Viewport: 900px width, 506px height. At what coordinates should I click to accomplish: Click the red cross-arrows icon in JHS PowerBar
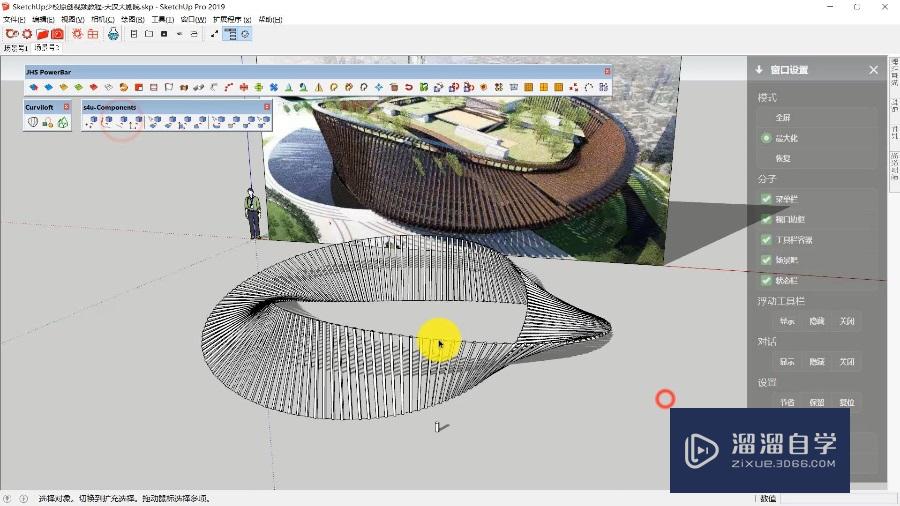pyautogui.click(x=243, y=87)
